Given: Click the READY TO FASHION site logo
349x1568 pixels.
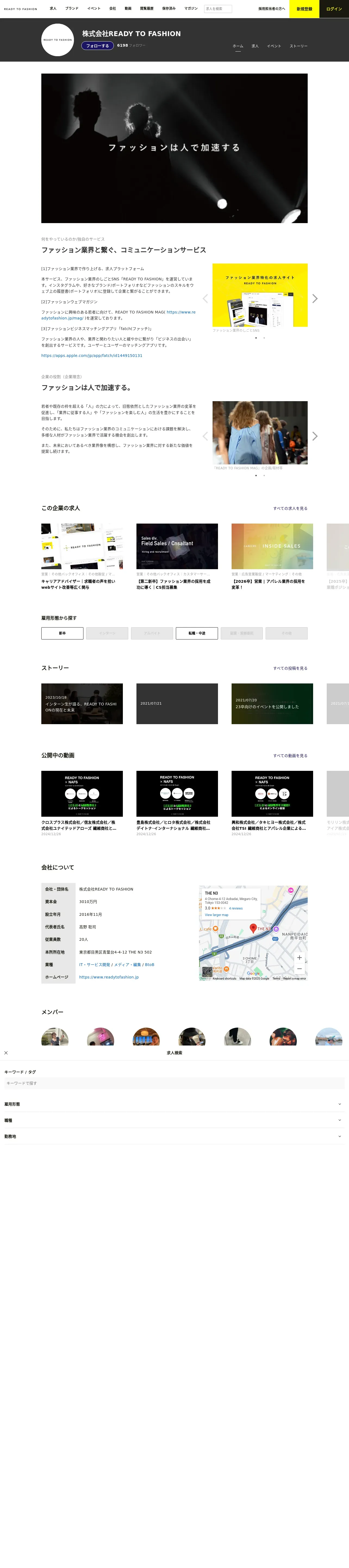Looking at the screenshot, I should click(x=20, y=9).
